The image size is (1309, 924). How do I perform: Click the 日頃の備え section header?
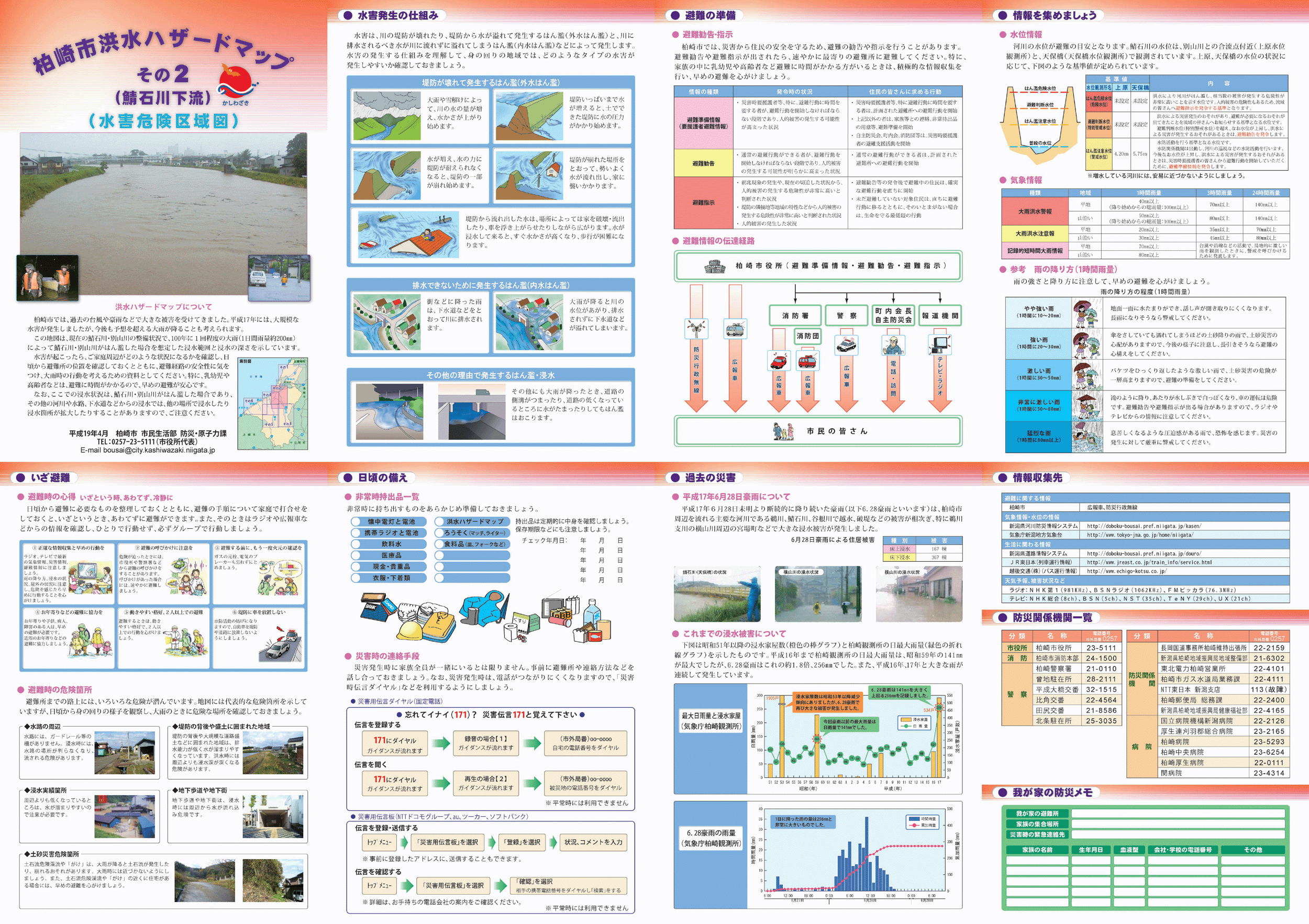click(376, 477)
